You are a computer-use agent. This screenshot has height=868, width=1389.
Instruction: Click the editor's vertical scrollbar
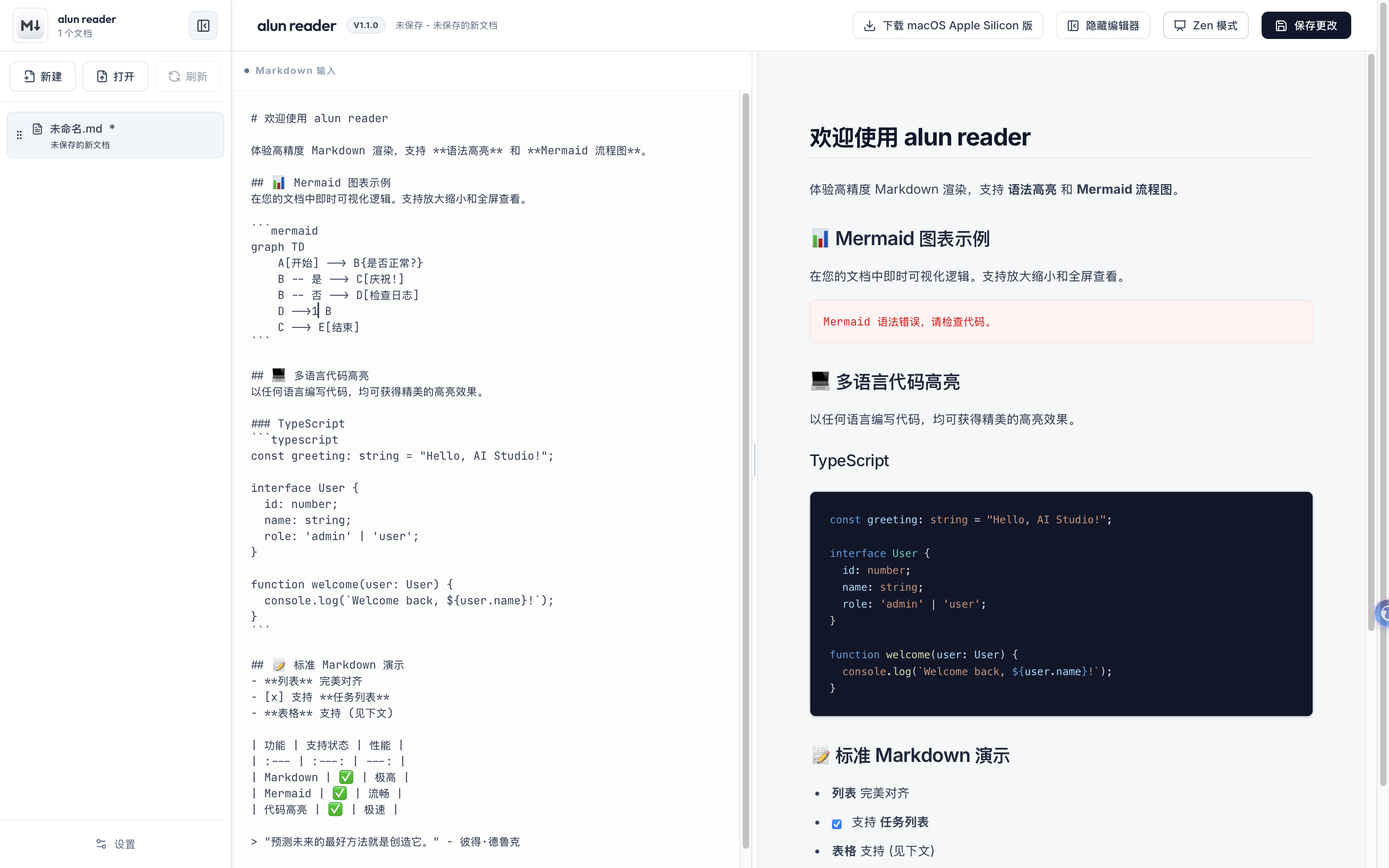[x=746, y=470]
